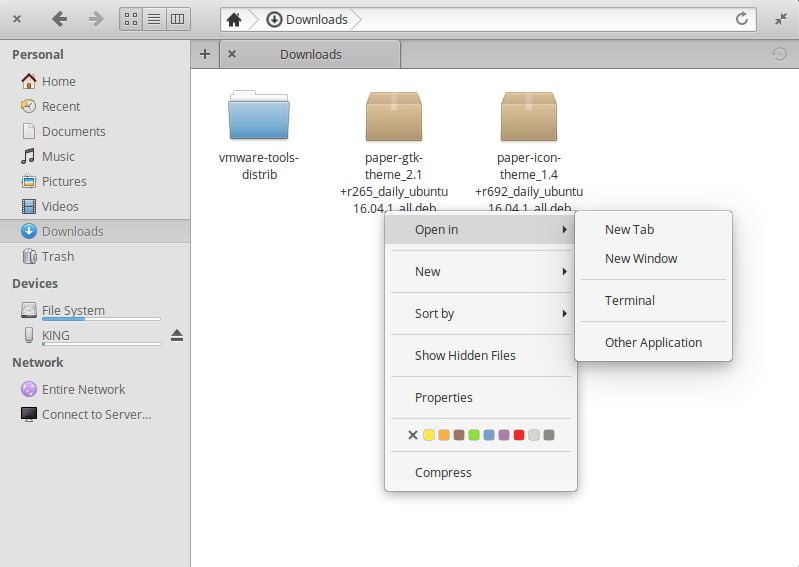Eject the KING drive
The height and width of the screenshot is (567, 799).
click(177, 335)
